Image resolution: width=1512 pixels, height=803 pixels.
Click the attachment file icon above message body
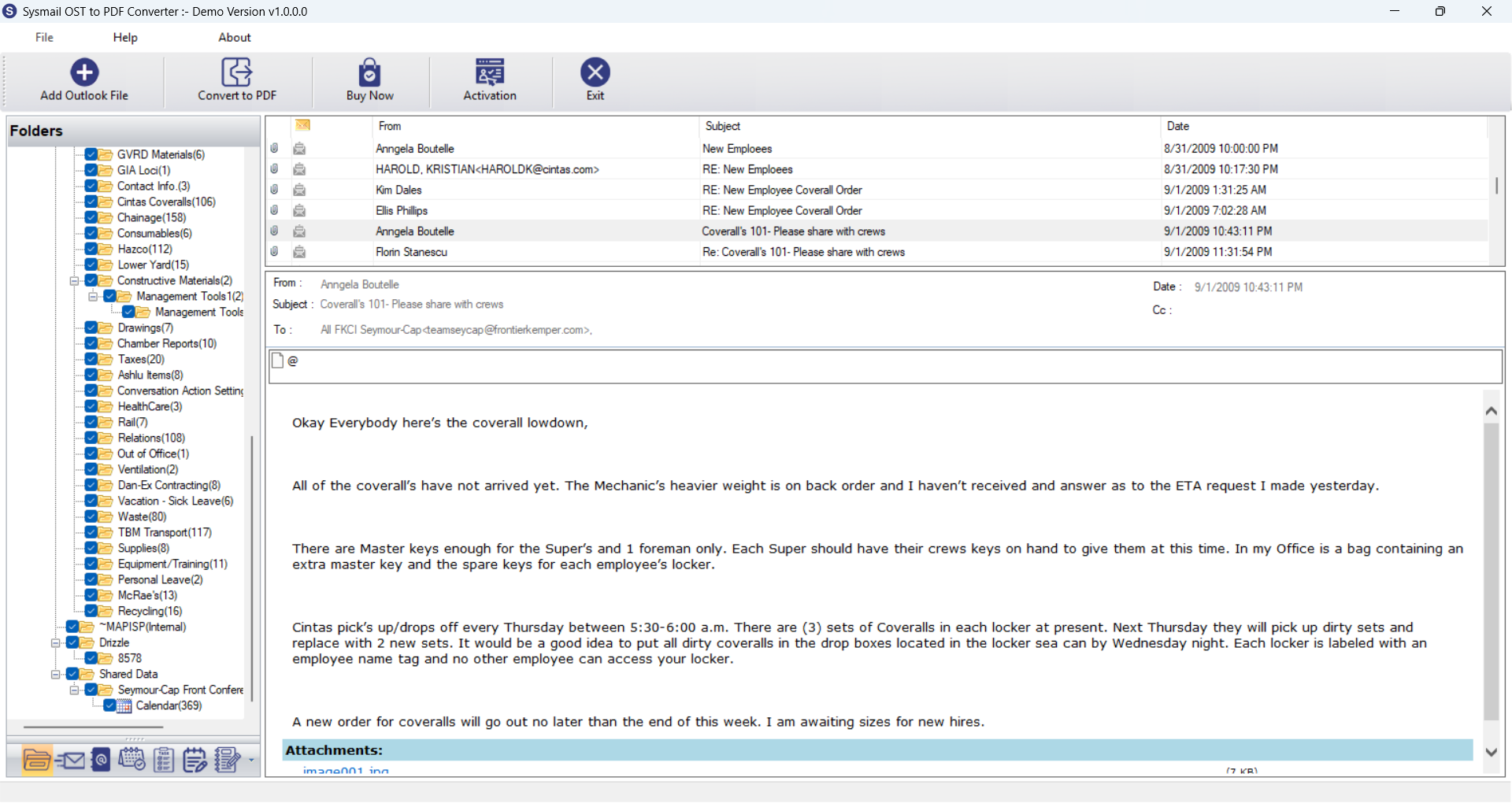[x=277, y=361]
